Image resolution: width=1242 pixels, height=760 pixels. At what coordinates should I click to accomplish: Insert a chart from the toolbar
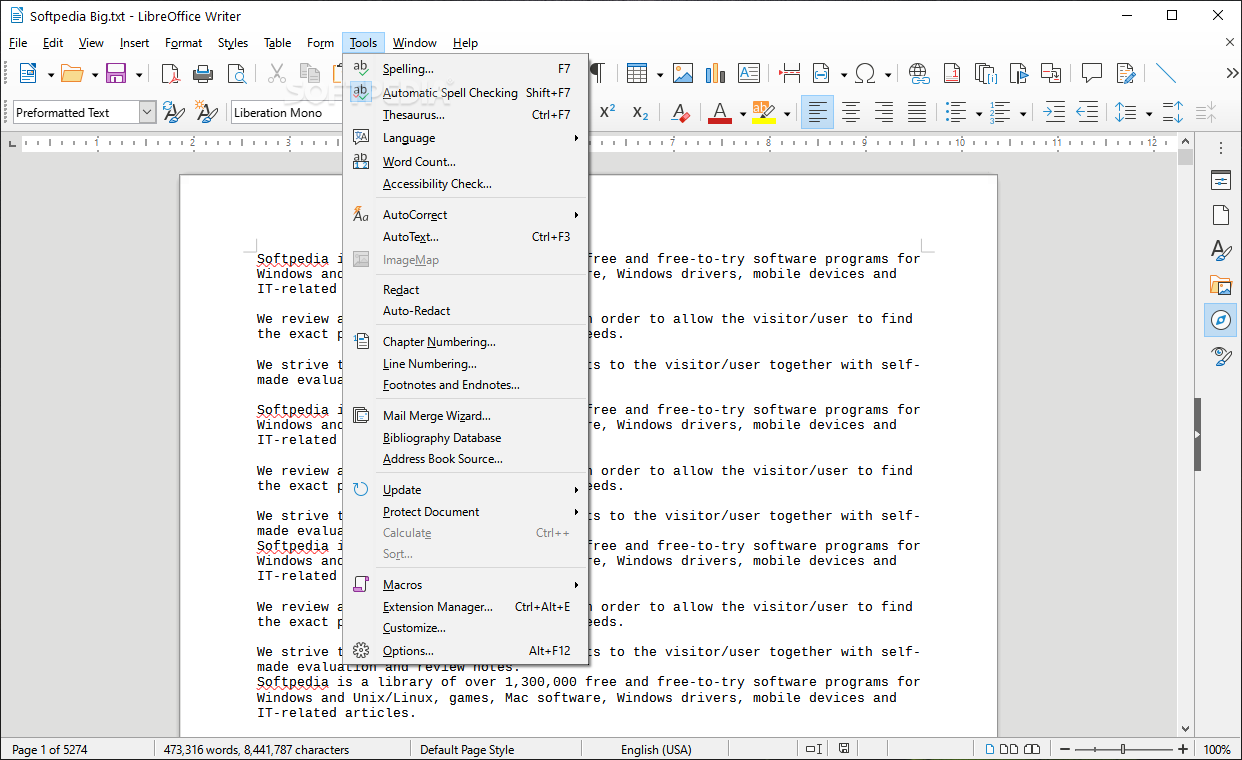click(715, 73)
